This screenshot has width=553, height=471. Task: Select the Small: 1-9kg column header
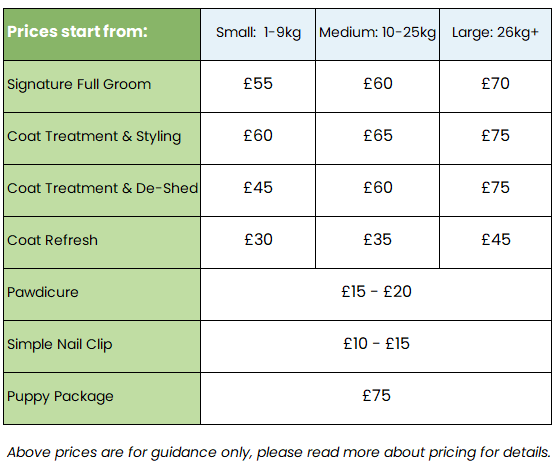(x=258, y=32)
